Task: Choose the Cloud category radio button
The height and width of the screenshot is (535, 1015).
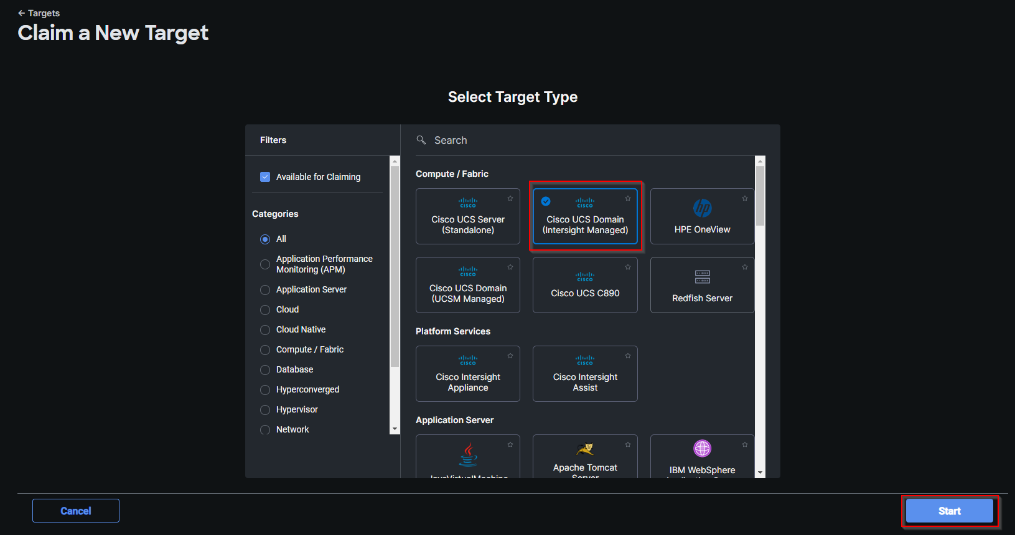Action: [265, 310]
